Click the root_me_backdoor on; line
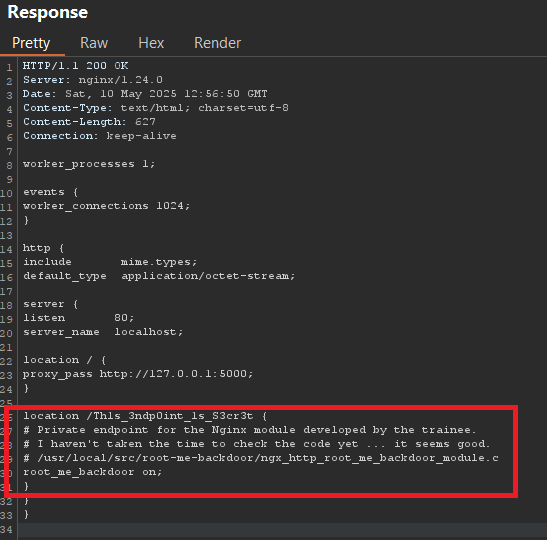This screenshot has width=547, height=540. (92, 472)
